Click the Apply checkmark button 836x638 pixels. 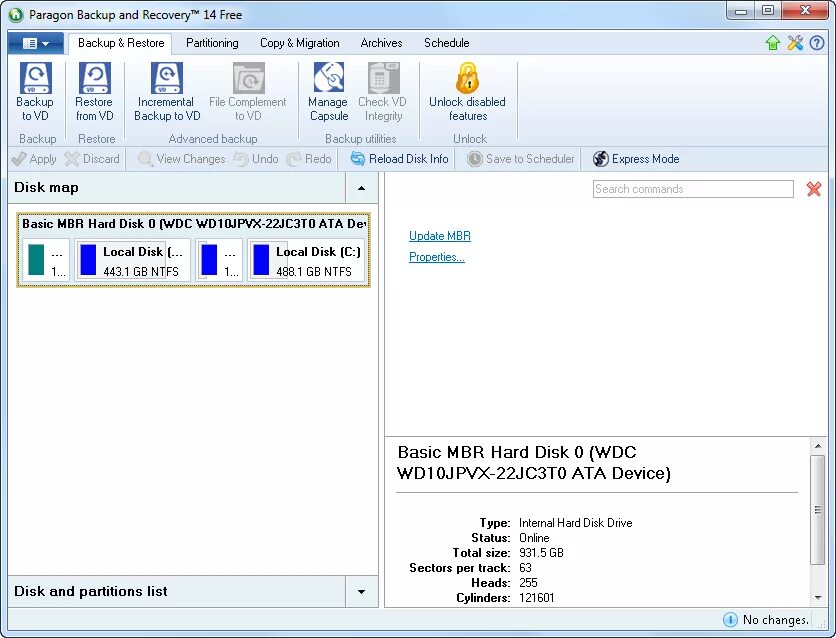[x=34, y=159]
